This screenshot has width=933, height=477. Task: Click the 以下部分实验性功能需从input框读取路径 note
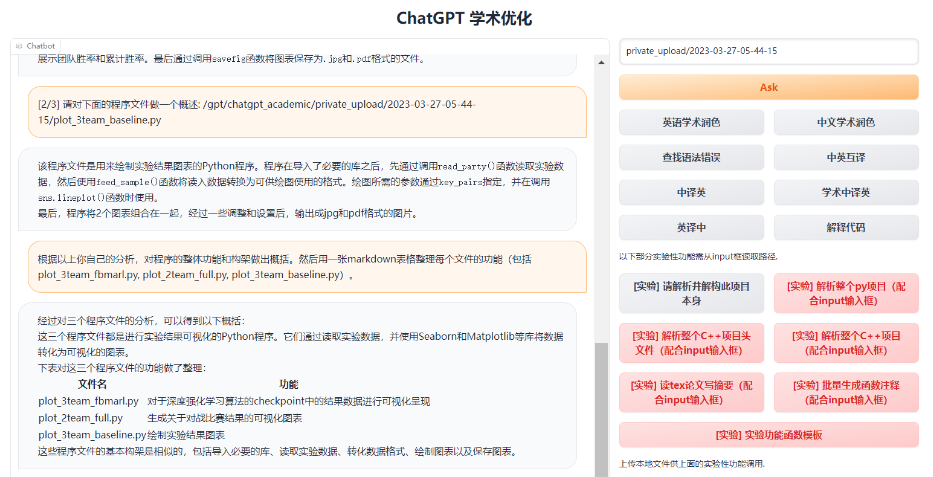tap(699, 256)
